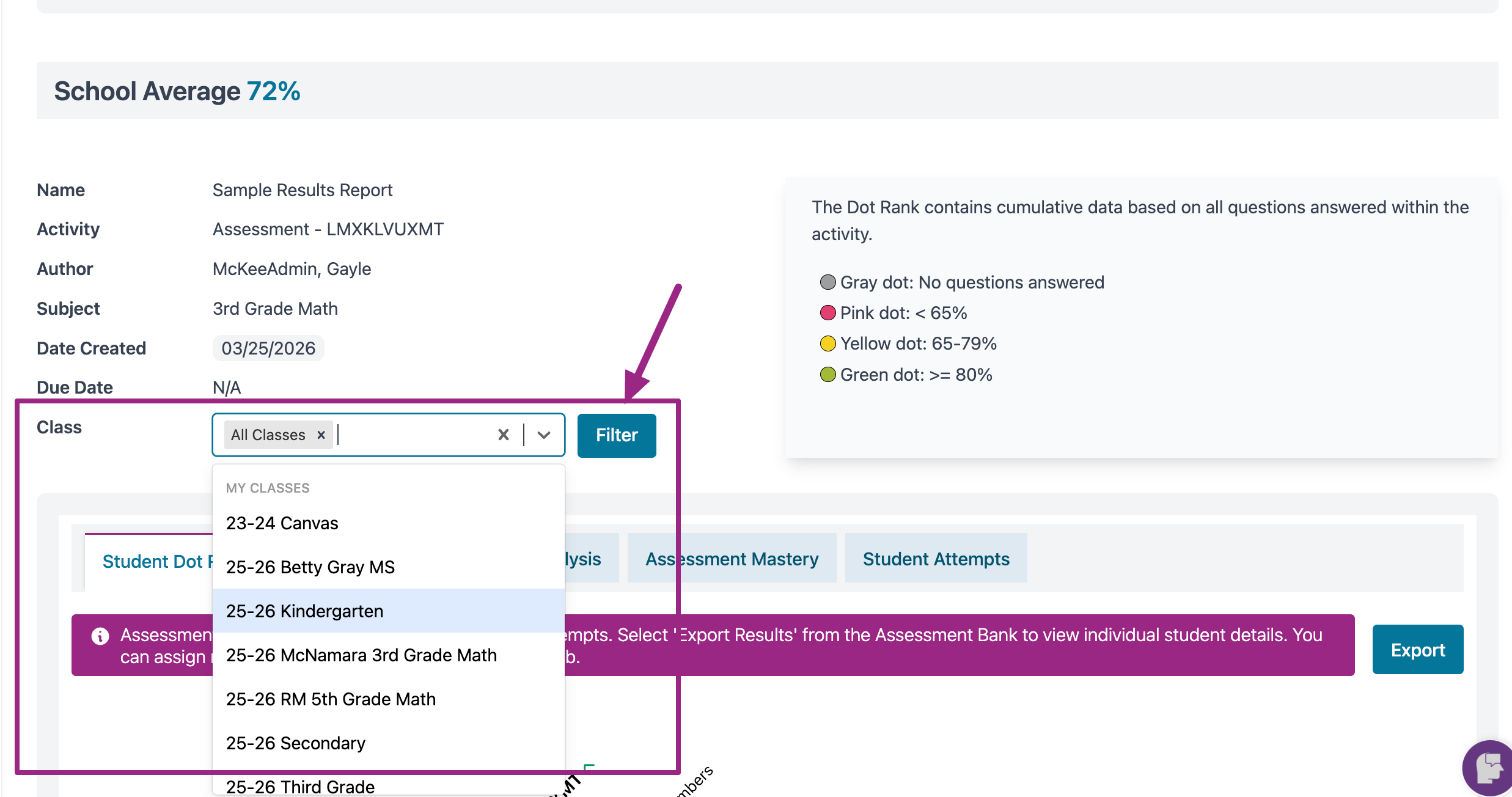
Task: Choose 25-26 RM 5th Grade Math
Action: pos(331,699)
